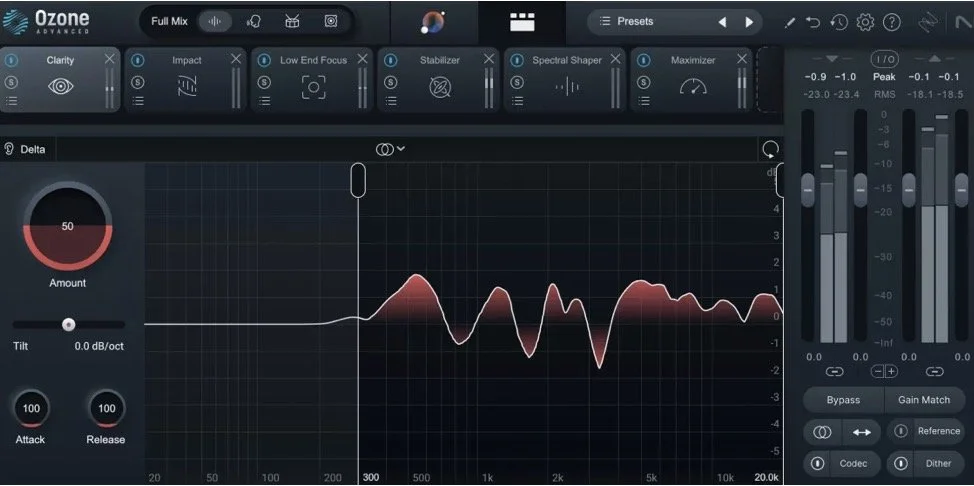Remove the Stabilizer module
The image size is (974, 486).
click(489, 59)
